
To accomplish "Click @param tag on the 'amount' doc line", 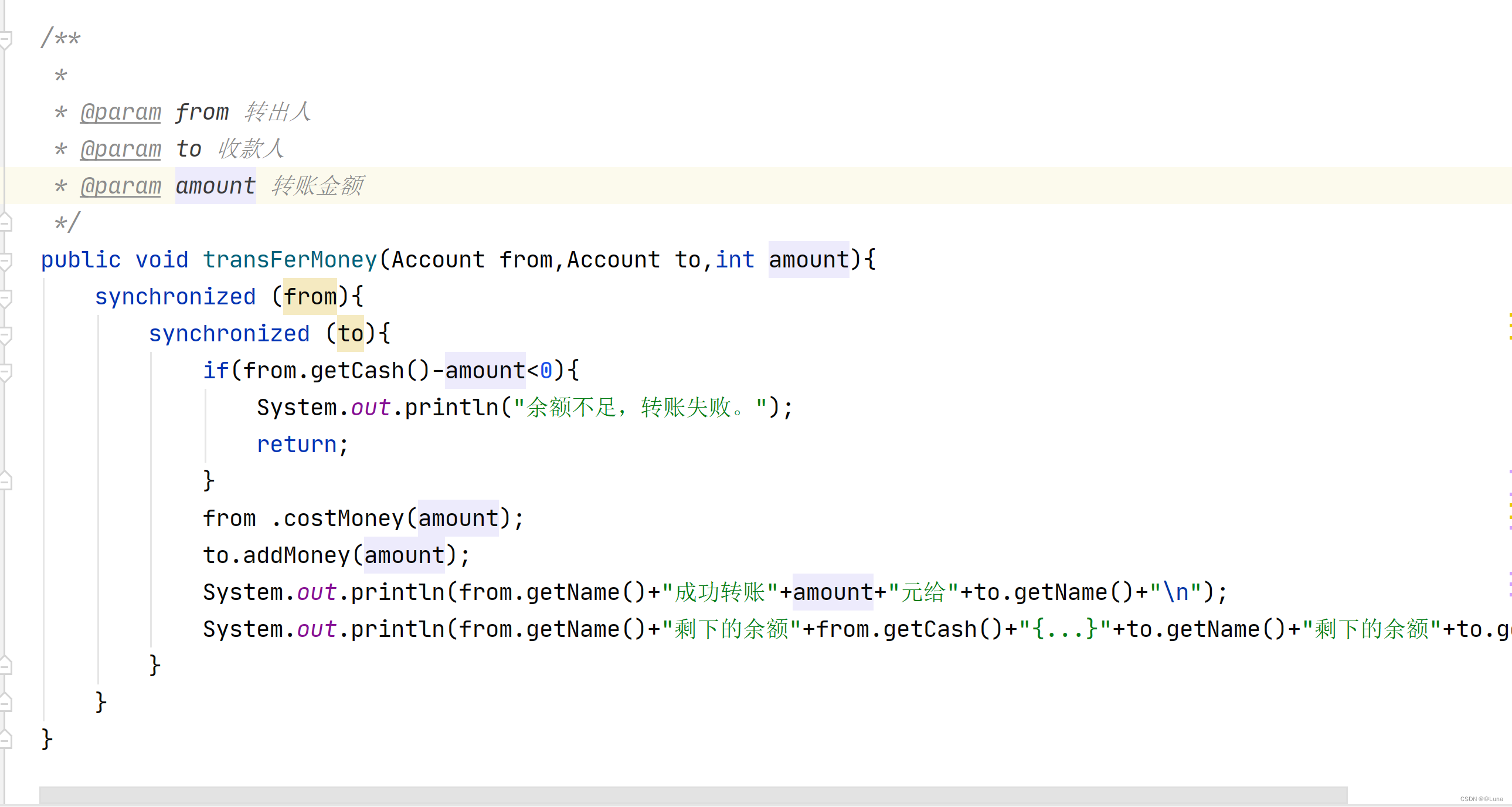I will [x=120, y=185].
